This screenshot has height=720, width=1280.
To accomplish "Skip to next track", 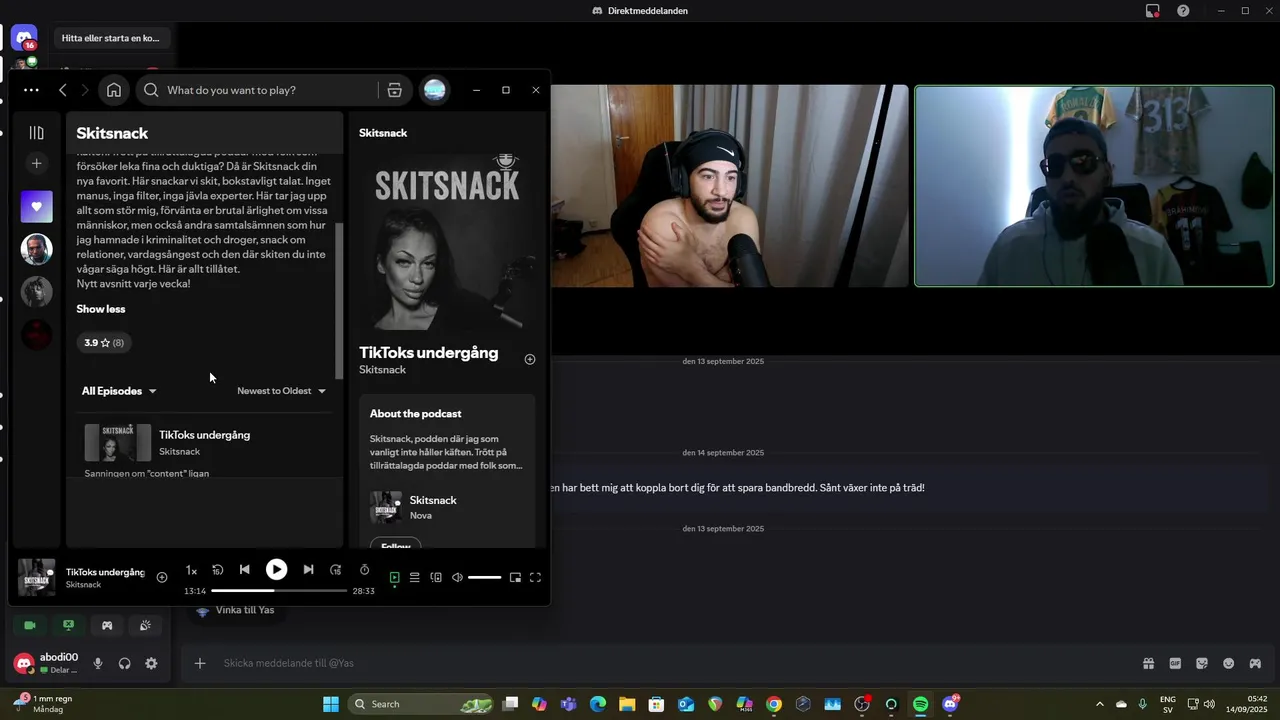I will (x=308, y=570).
